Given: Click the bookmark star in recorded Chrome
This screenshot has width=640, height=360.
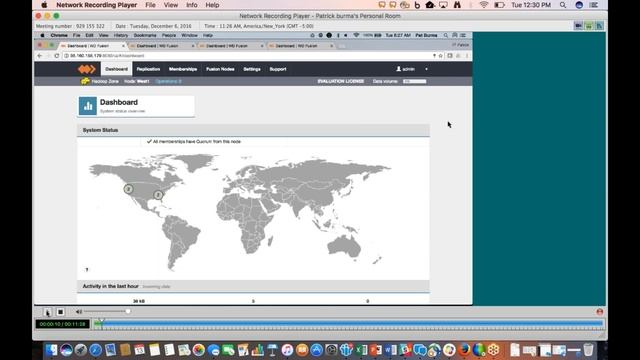Looking at the screenshot, I should (x=440, y=56).
